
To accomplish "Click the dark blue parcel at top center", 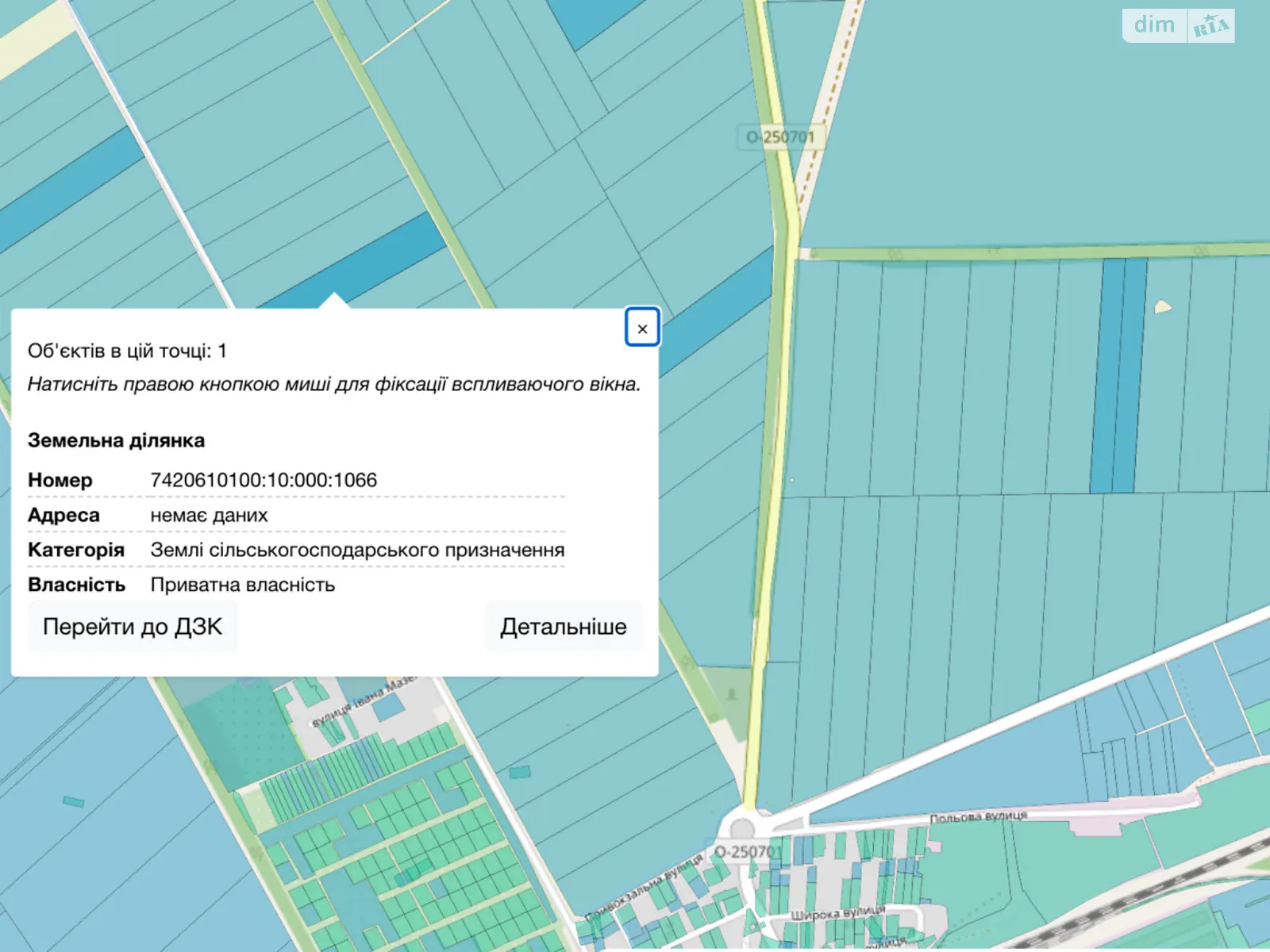I will [595, 20].
